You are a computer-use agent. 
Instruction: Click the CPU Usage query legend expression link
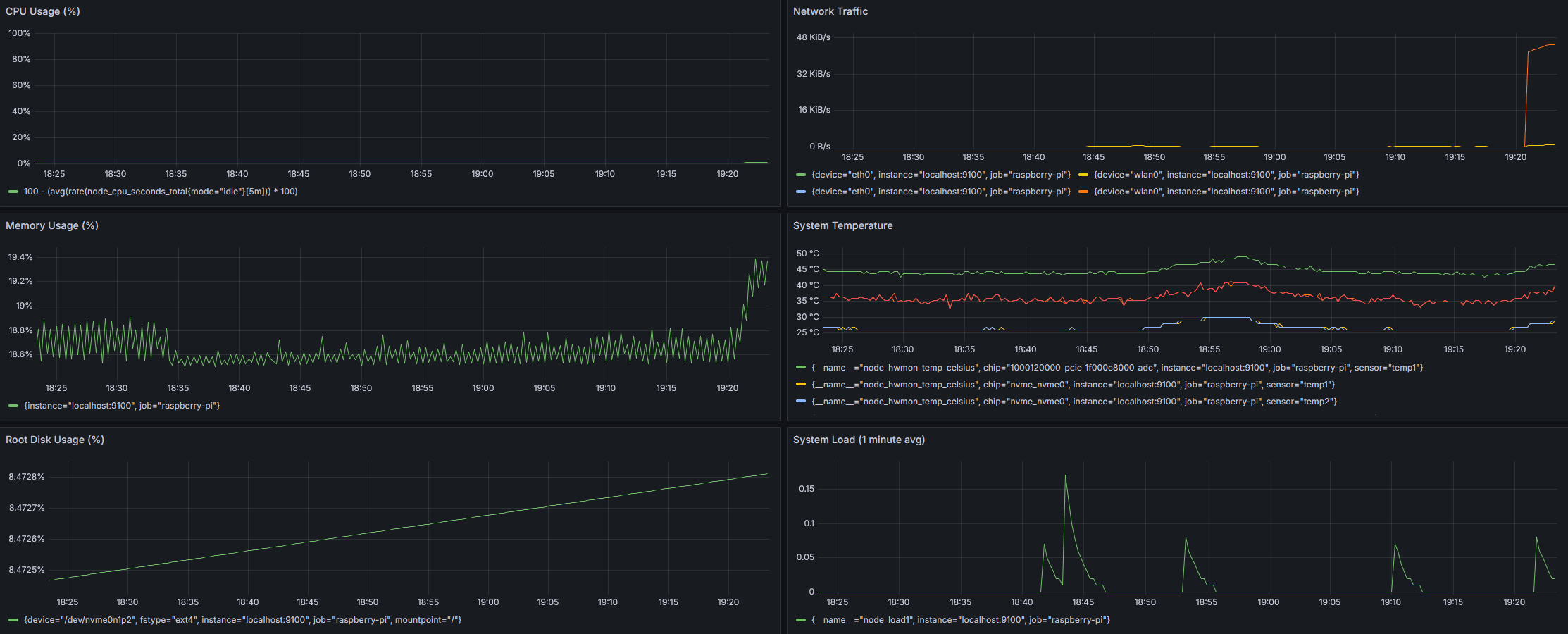tap(160, 191)
